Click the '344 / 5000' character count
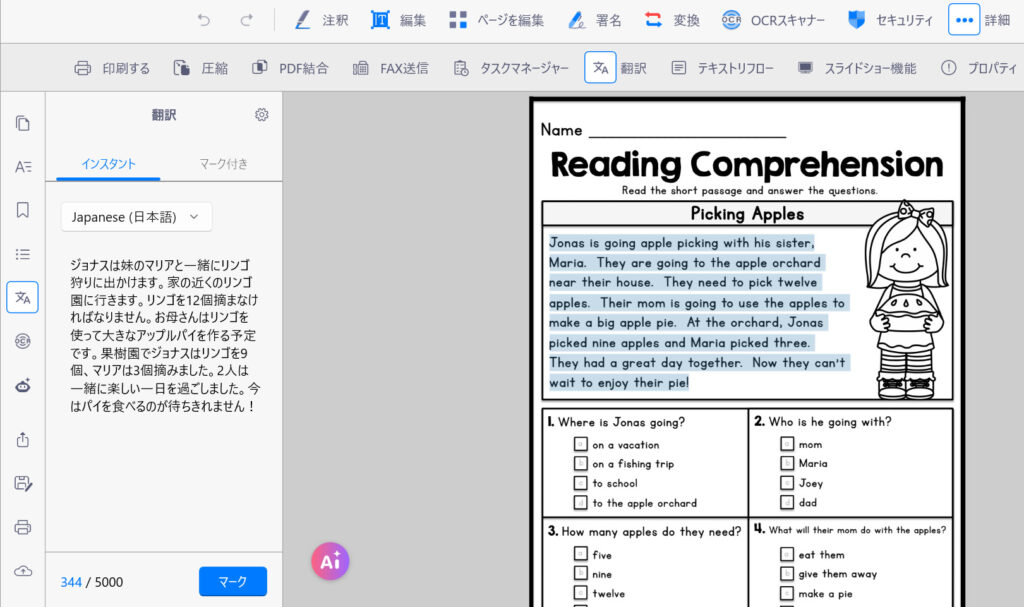The width and height of the screenshot is (1024, 607). [x=91, y=582]
